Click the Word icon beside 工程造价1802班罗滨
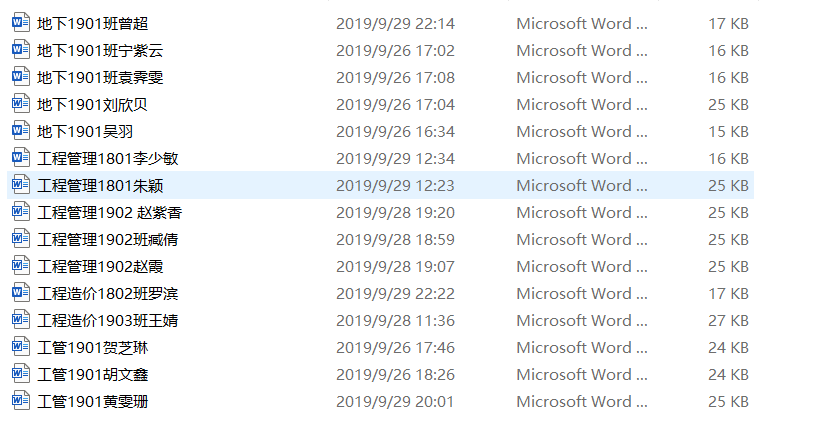This screenshot has width=824, height=423. point(21,293)
